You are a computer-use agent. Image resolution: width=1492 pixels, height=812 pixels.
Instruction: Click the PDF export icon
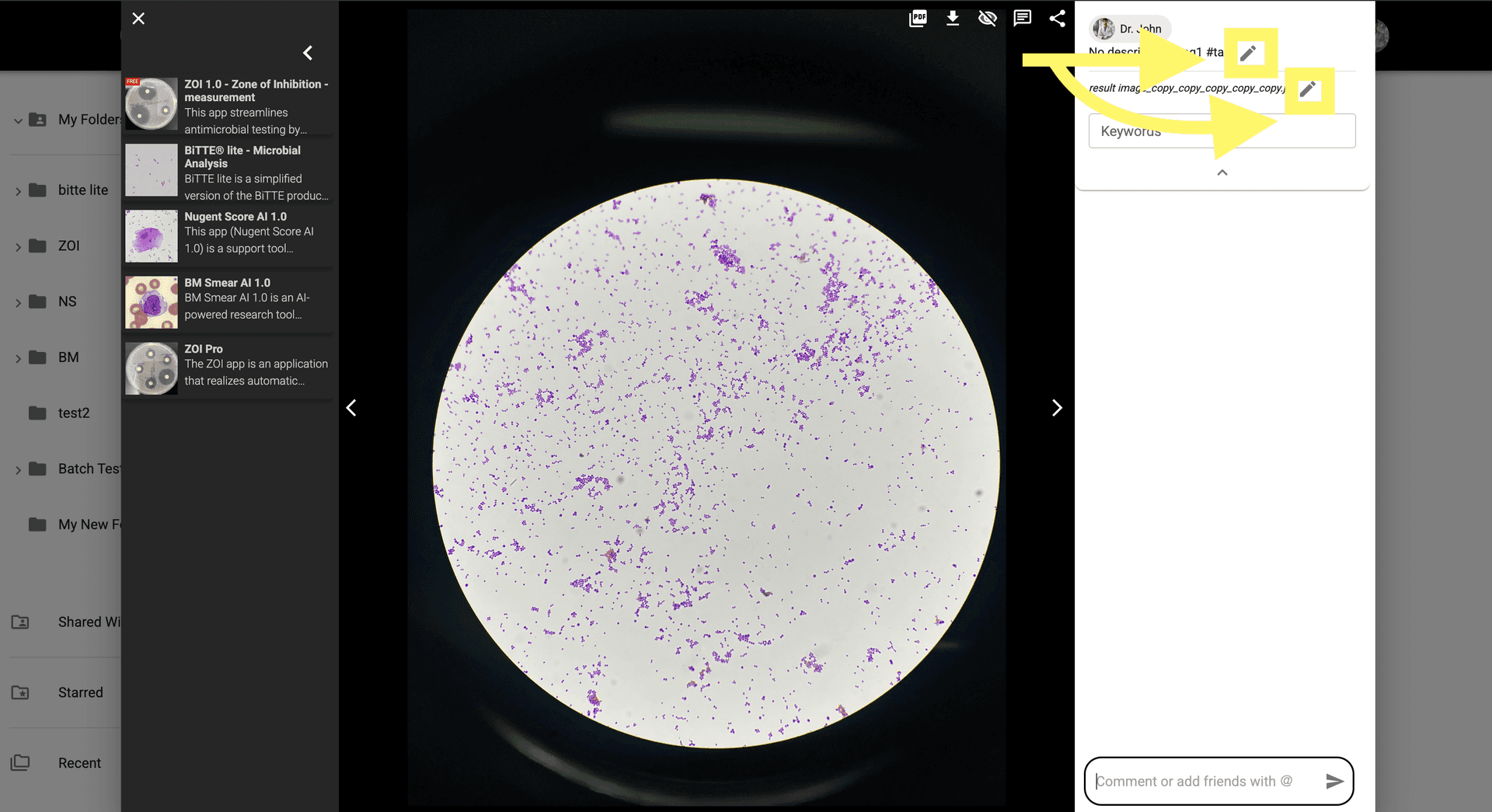pos(918,19)
